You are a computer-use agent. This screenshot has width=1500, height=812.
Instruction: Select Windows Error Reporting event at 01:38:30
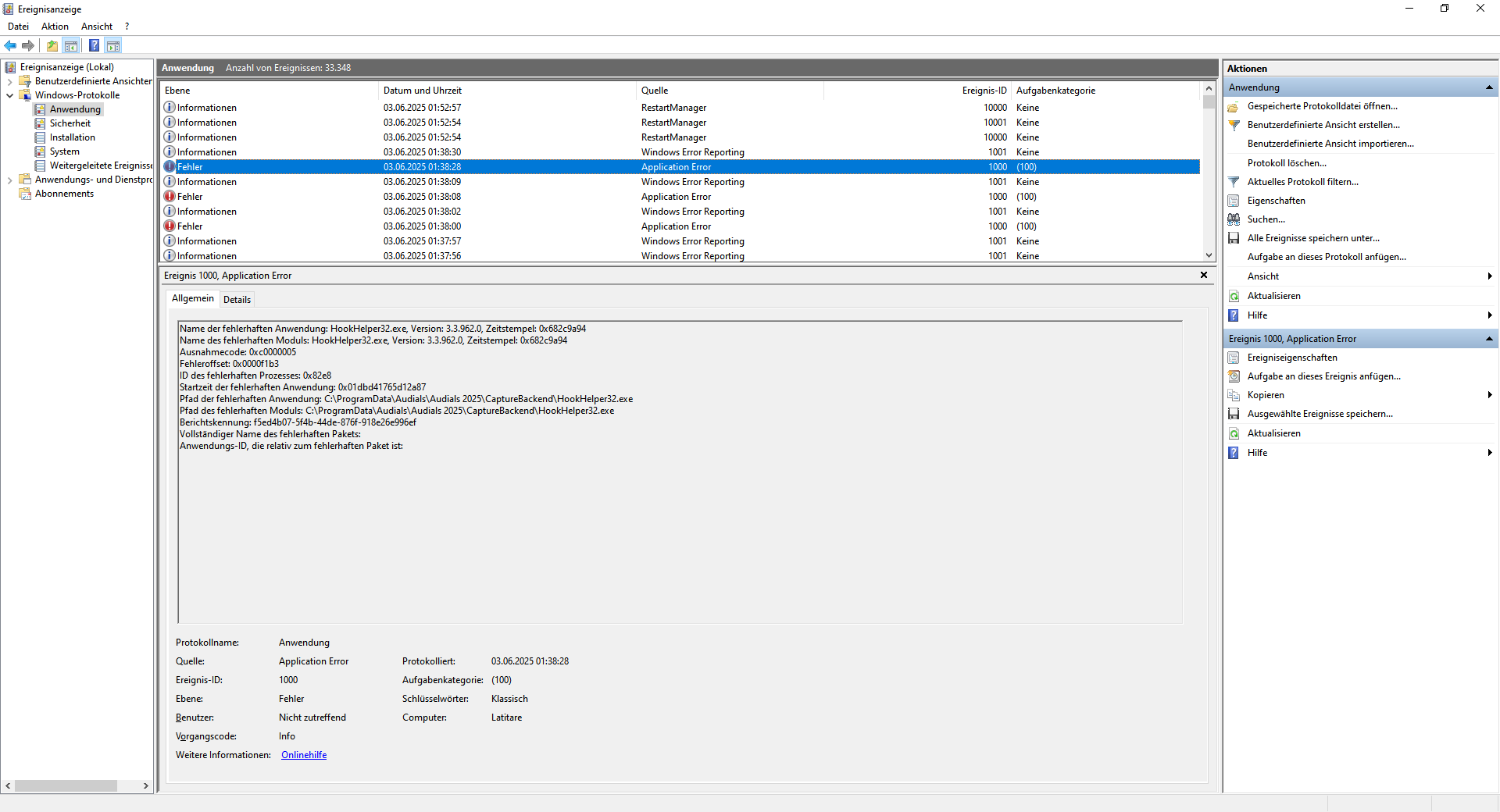tap(680, 152)
